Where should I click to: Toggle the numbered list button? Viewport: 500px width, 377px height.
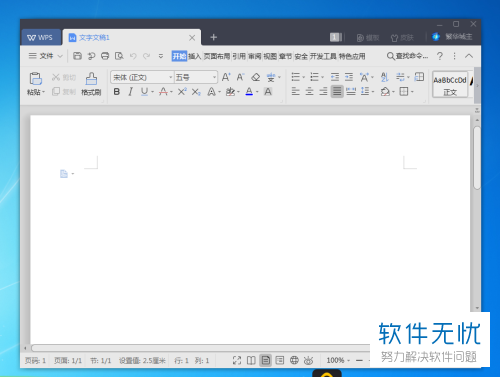point(314,77)
